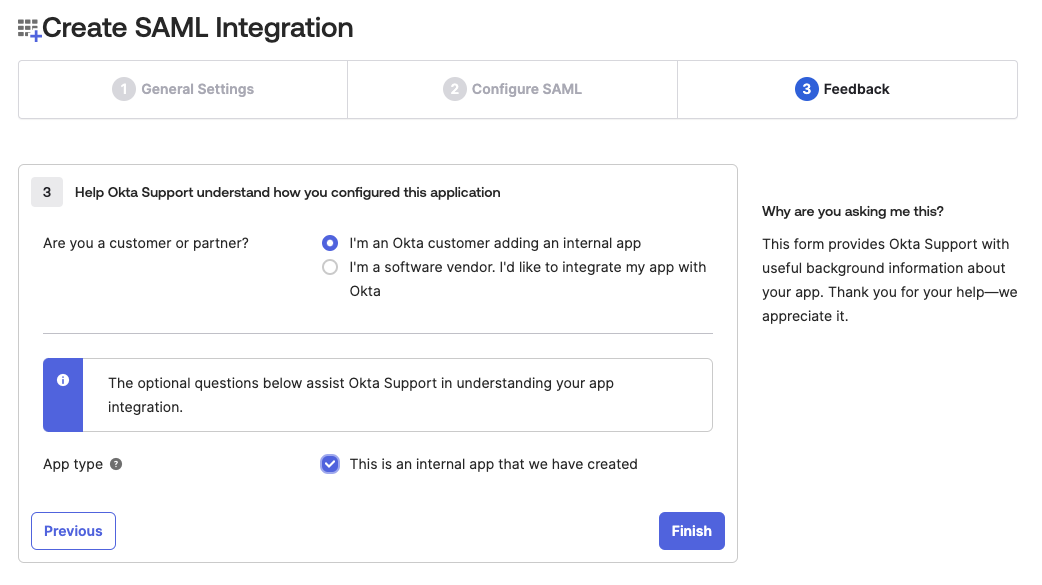
Task: Toggle "This is an internal app" checkbox
Action: (330, 464)
